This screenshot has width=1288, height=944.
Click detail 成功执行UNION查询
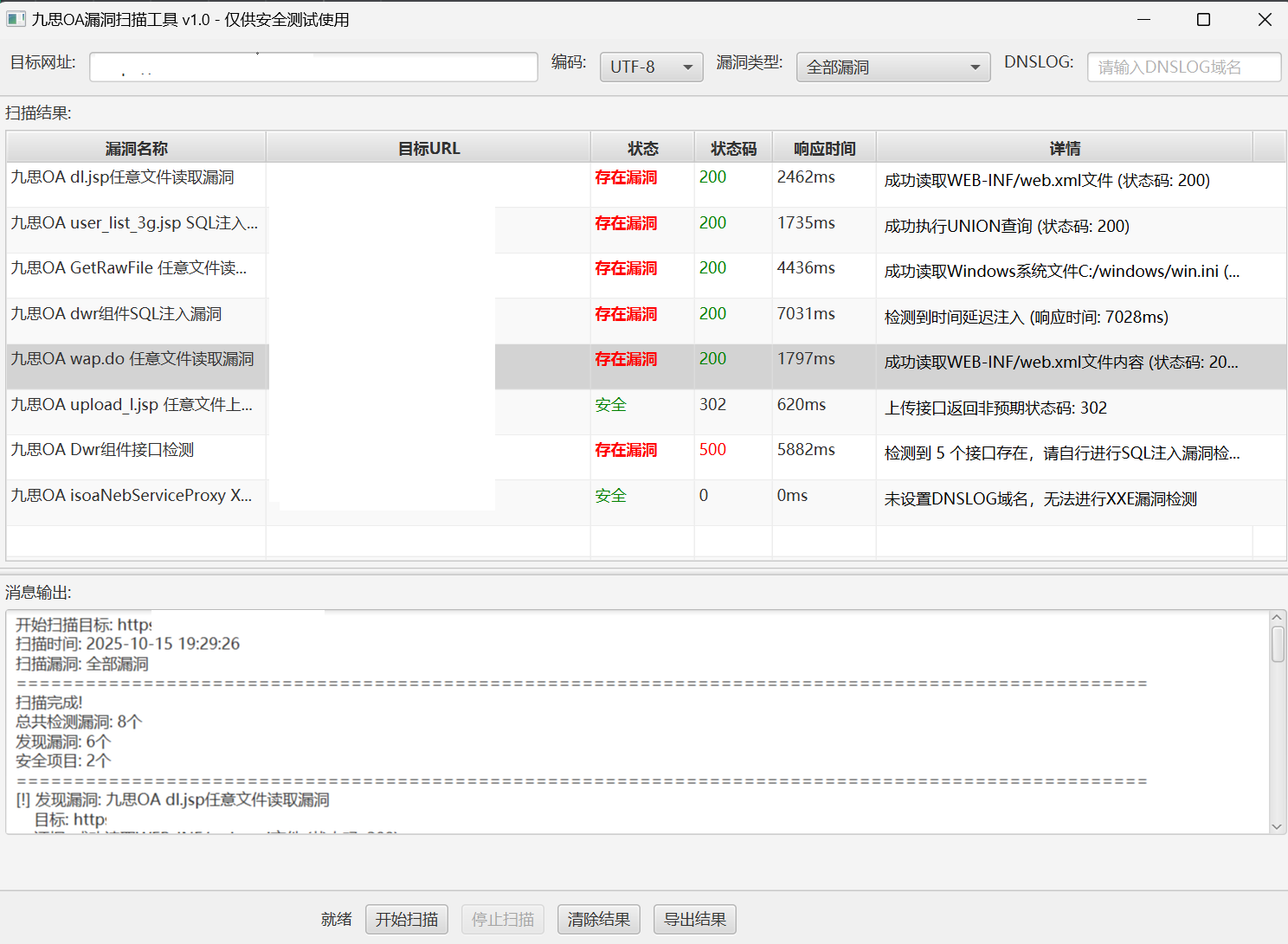[x=1007, y=227]
